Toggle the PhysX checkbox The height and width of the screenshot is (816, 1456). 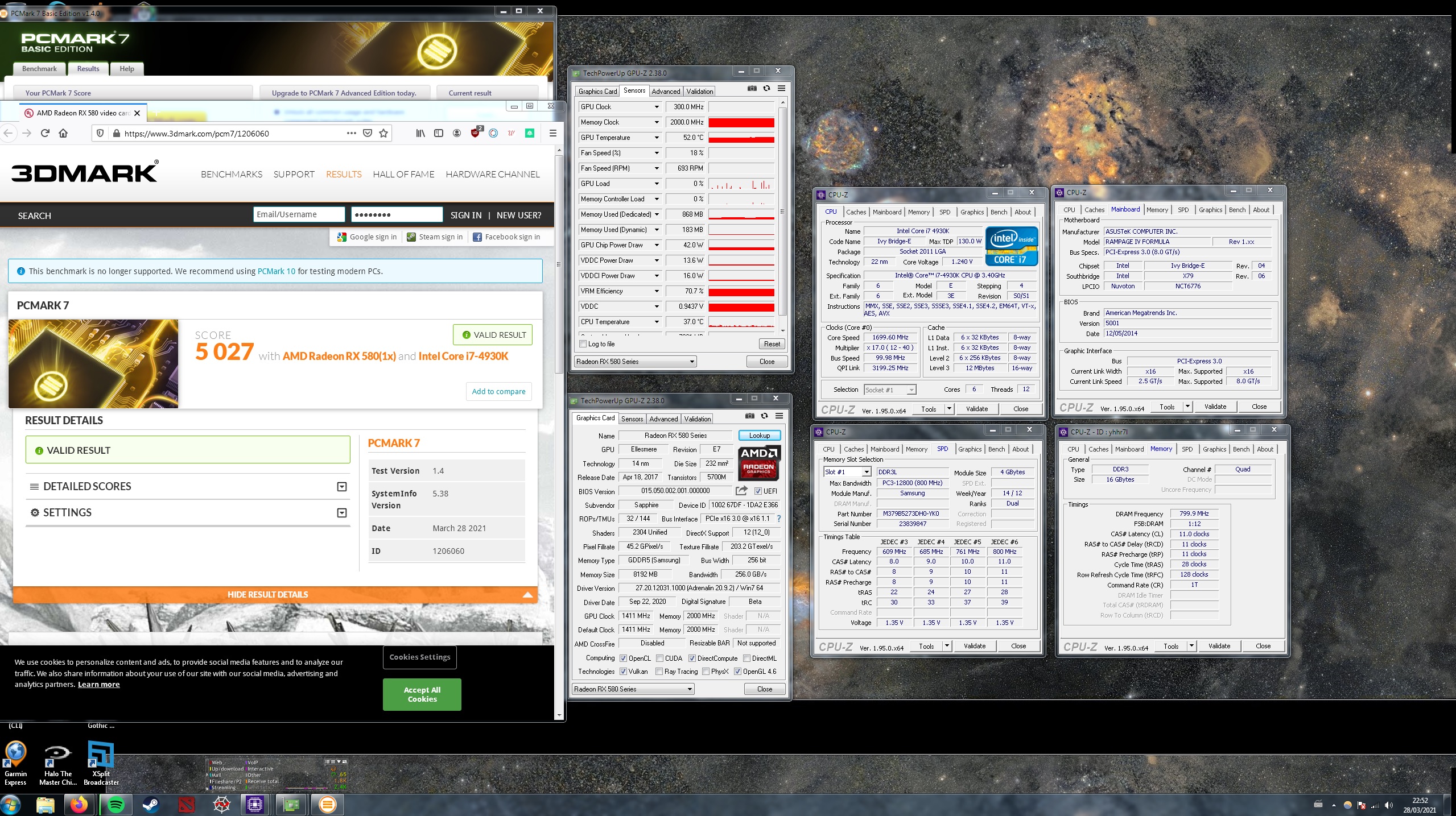click(706, 672)
